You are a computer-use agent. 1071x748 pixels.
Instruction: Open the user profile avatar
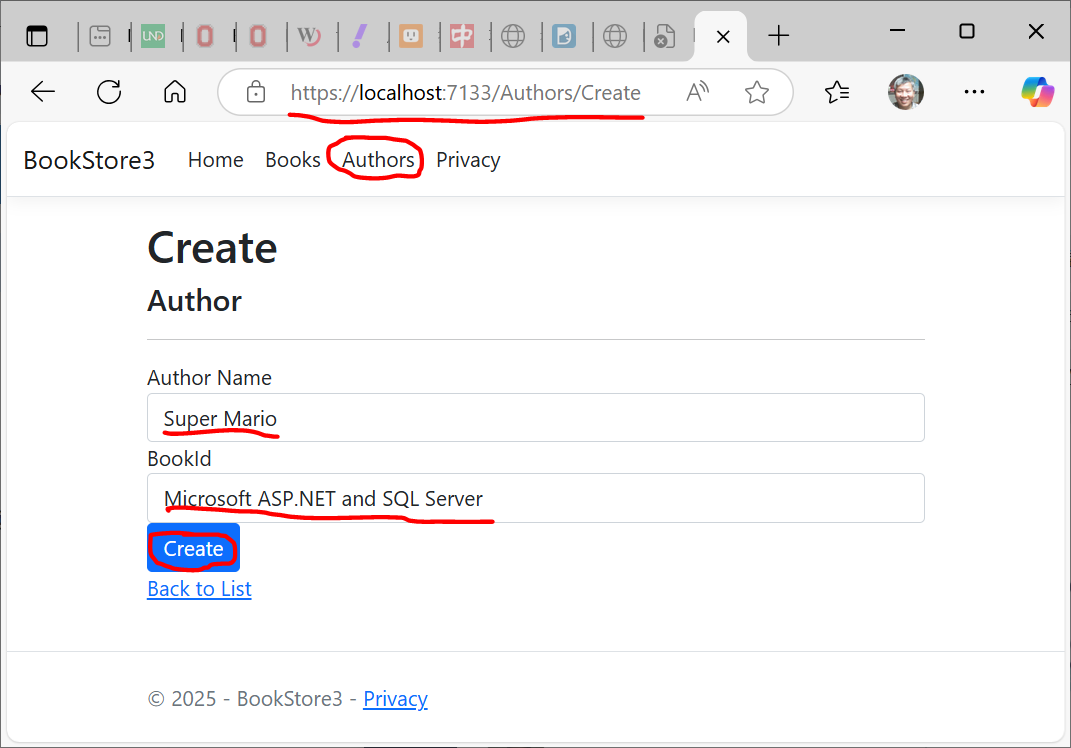pyautogui.click(x=906, y=92)
